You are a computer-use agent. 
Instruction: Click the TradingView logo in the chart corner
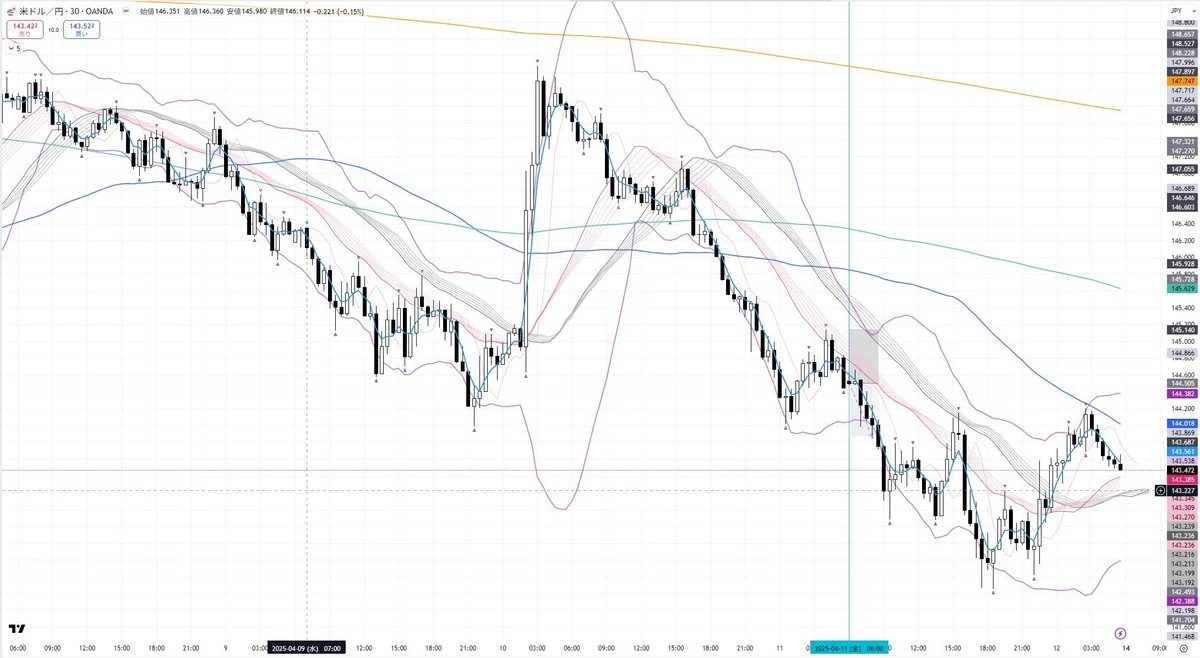(17, 629)
